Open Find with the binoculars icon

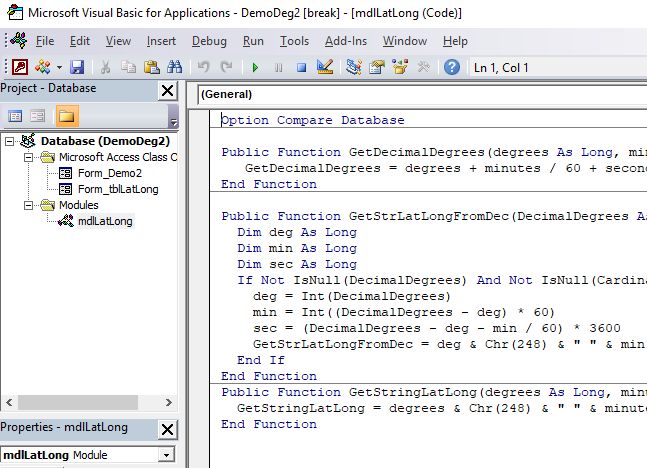(175, 67)
